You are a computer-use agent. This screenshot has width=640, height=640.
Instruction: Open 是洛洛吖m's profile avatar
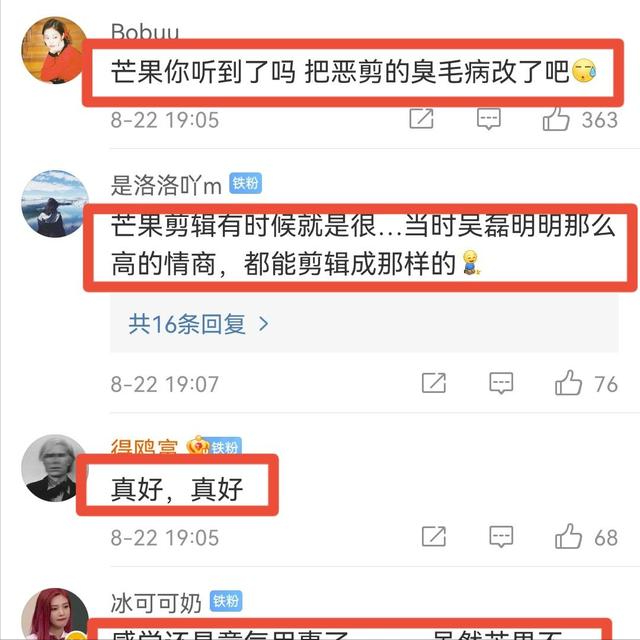point(54,204)
